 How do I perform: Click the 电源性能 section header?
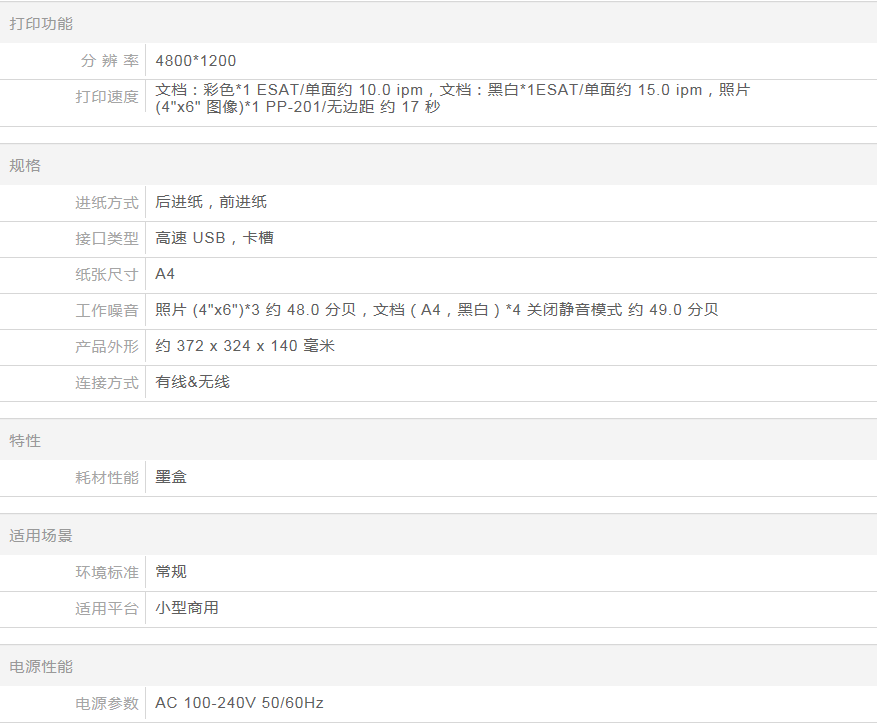tap(41, 667)
